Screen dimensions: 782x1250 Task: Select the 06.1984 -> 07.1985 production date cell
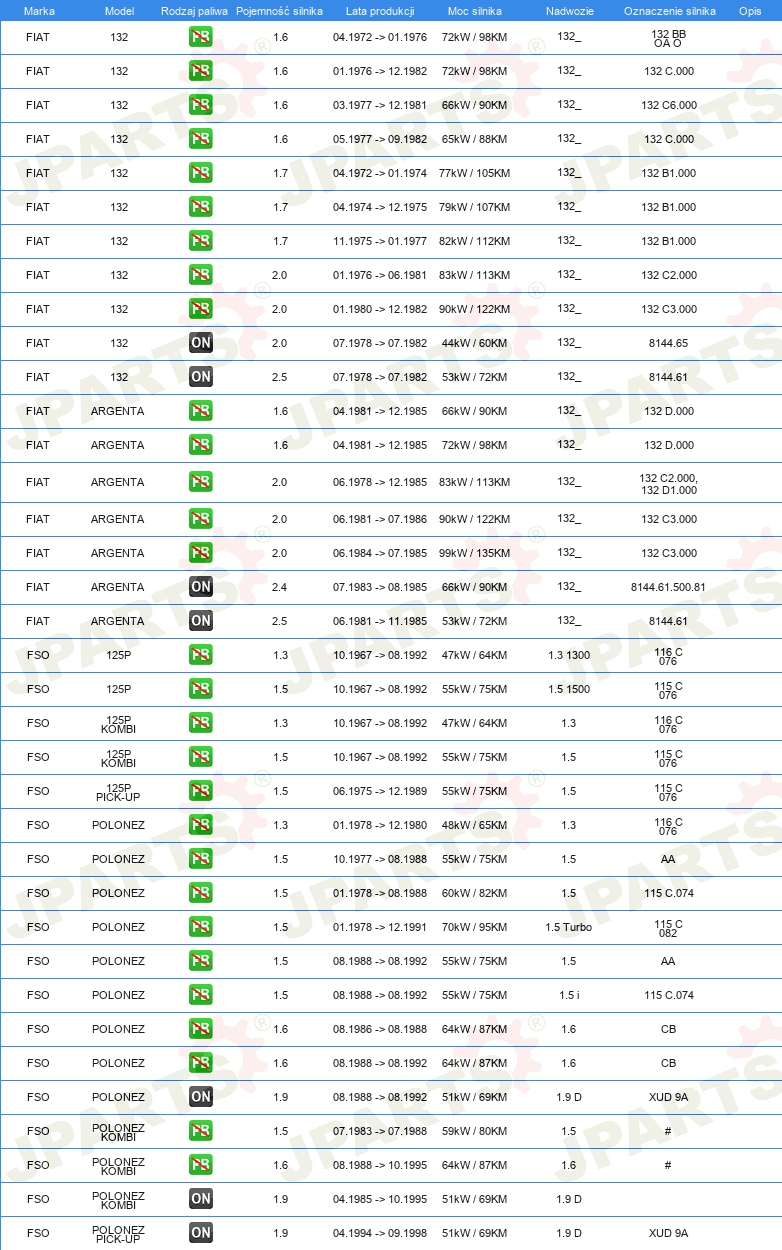click(380, 553)
